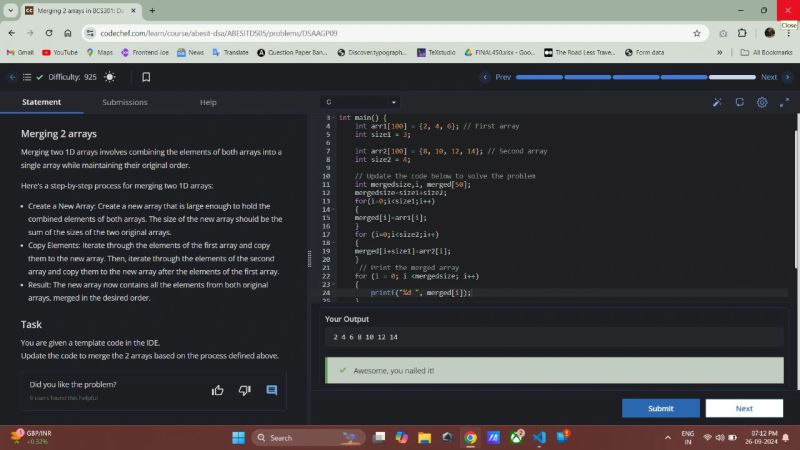Open Task View on the taskbar
This screenshot has height=450, width=800.
click(379, 437)
